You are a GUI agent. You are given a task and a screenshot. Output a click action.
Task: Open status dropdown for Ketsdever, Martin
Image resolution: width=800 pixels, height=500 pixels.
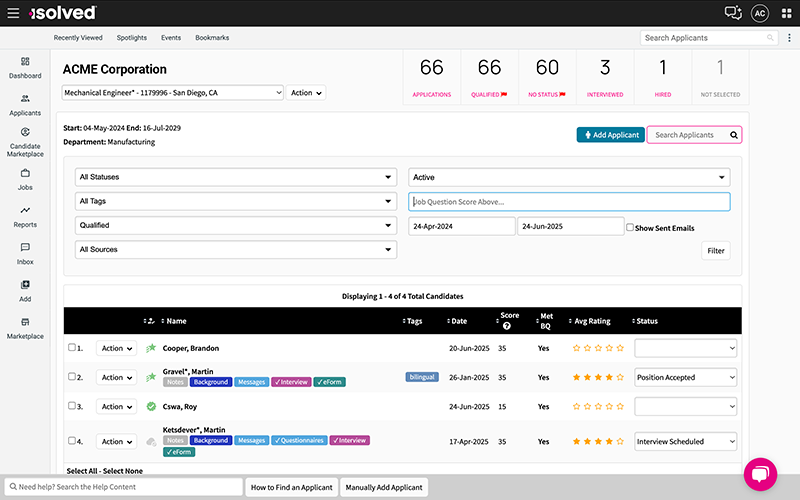pyautogui.click(x=685, y=441)
